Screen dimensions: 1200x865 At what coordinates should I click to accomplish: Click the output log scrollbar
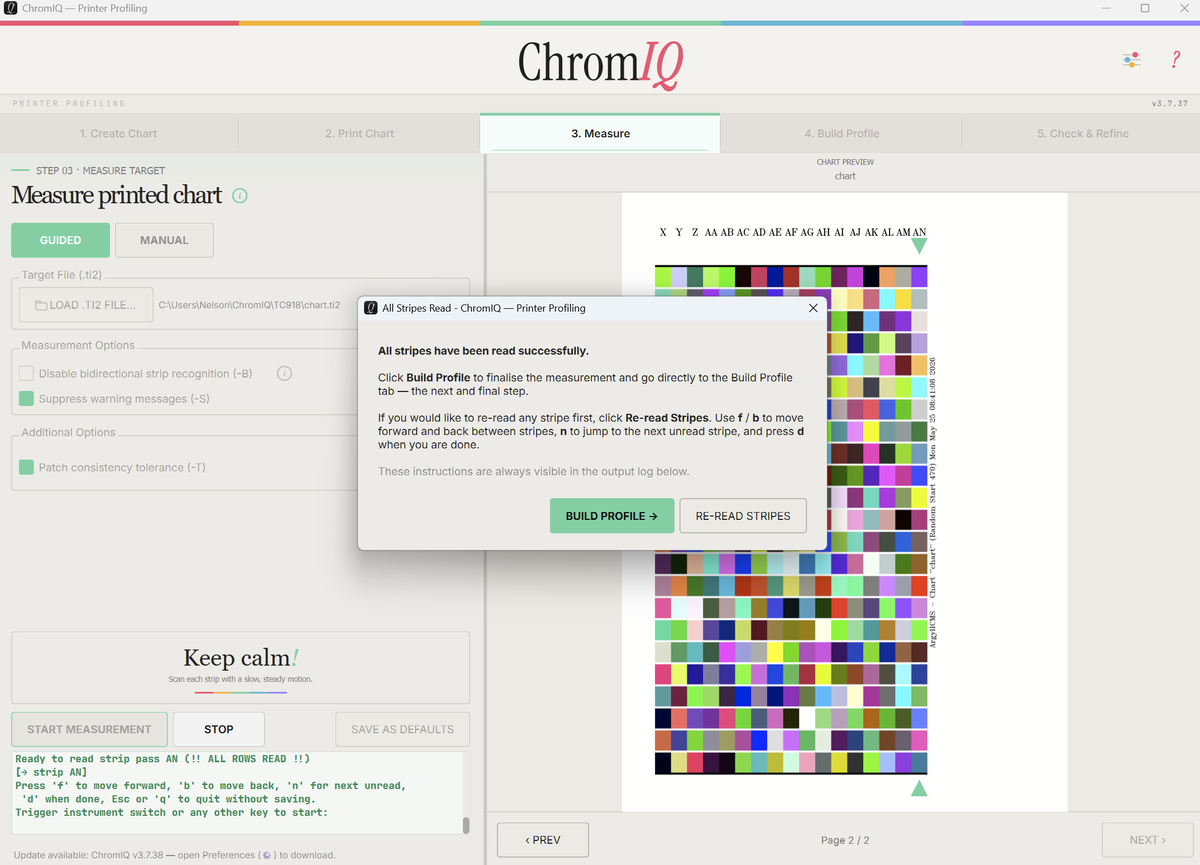pos(465,825)
